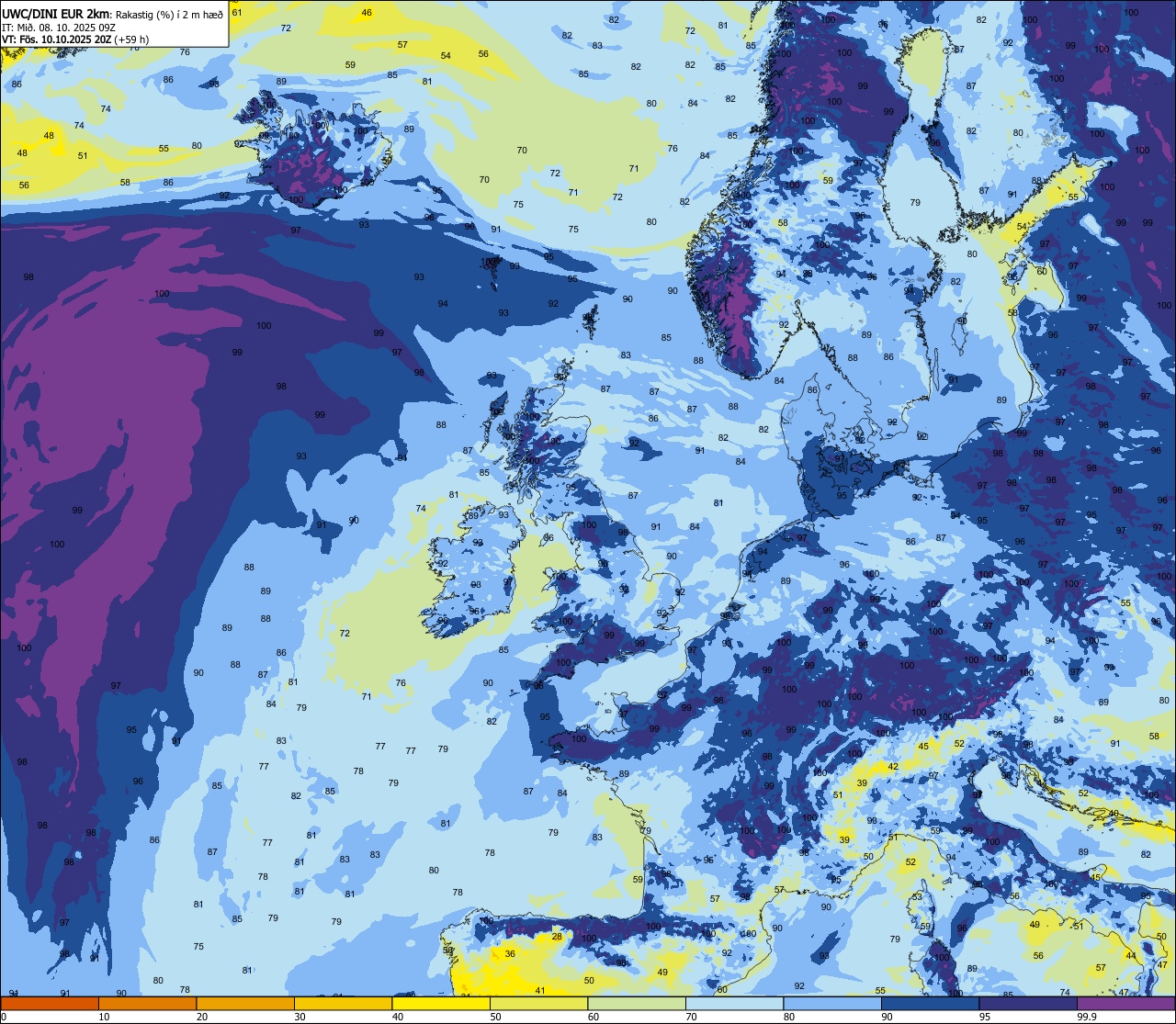Click the "10" legend tick label
Image resolution: width=1176 pixels, height=1024 pixels.
pos(104,1017)
